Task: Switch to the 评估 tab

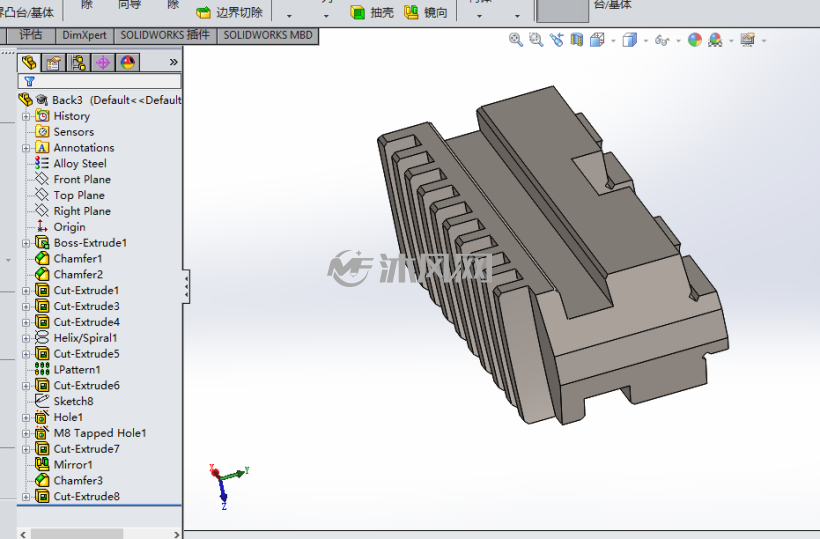Action: [x=30, y=35]
